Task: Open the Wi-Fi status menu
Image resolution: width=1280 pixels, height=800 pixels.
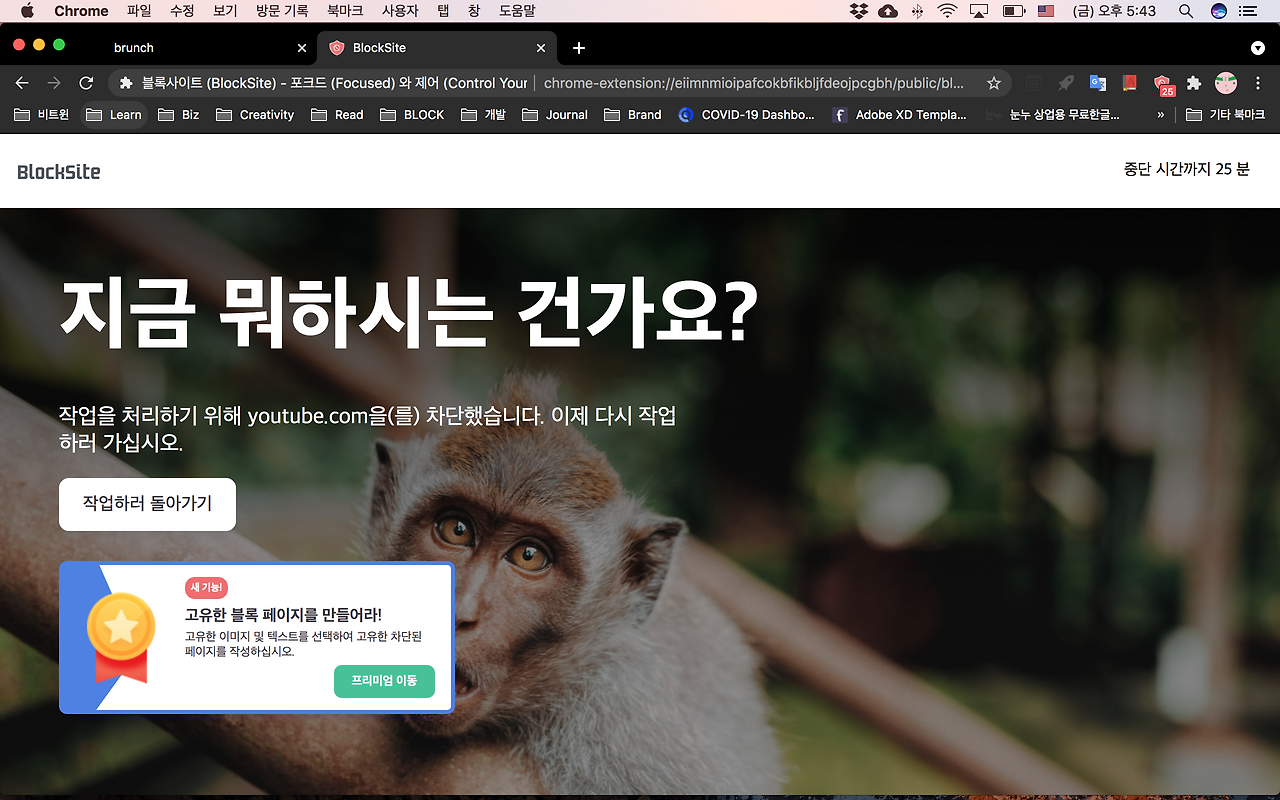Action: pyautogui.click(x=947, y=11)
